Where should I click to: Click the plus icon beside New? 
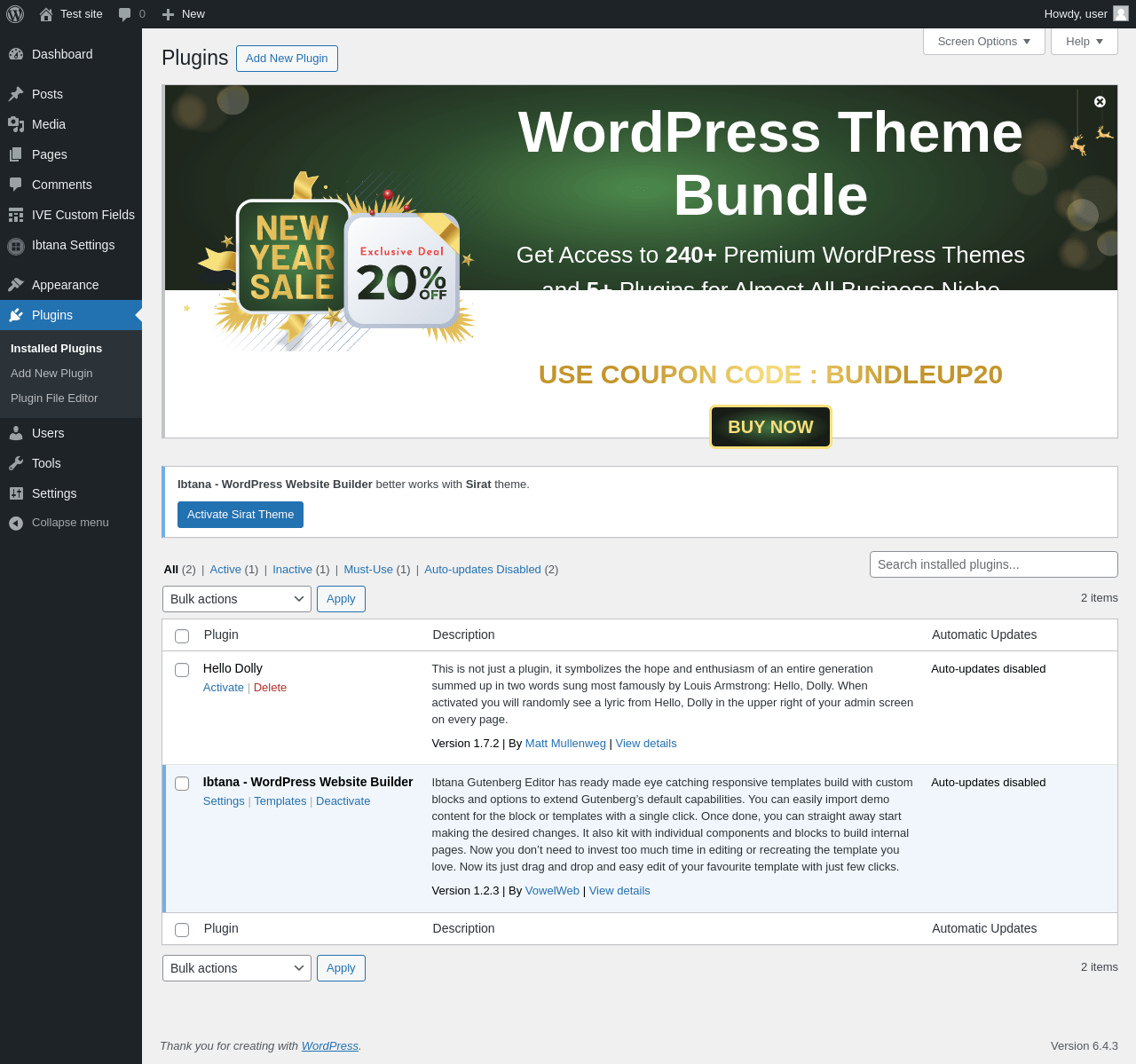pyautogui.click(x=168, y=14)
